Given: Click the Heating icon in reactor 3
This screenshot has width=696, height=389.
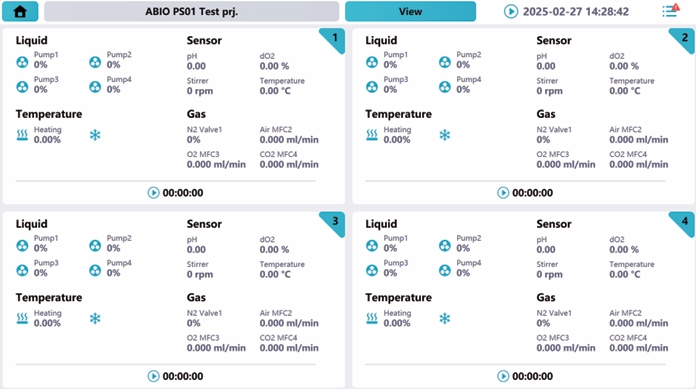Looking at the screenshot, I should (22, 318).
